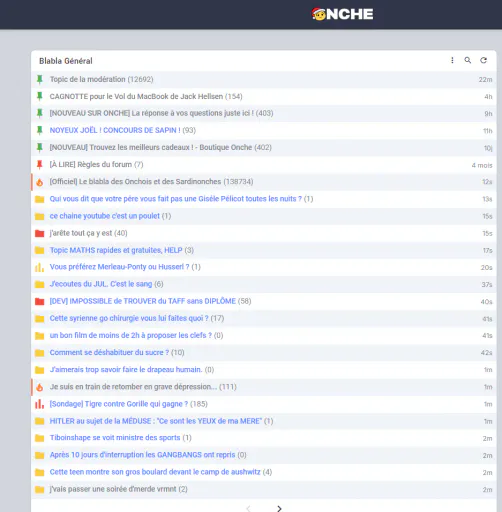Open Topic MATHS rapides et gratuites, HELP
The height and width of the screenshot is (512, 502).
coord(116,250)
